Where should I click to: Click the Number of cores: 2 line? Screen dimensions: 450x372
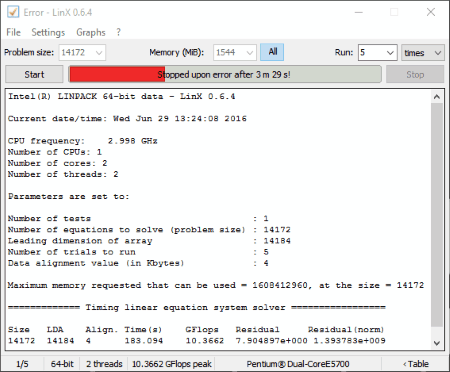[57, 163]
